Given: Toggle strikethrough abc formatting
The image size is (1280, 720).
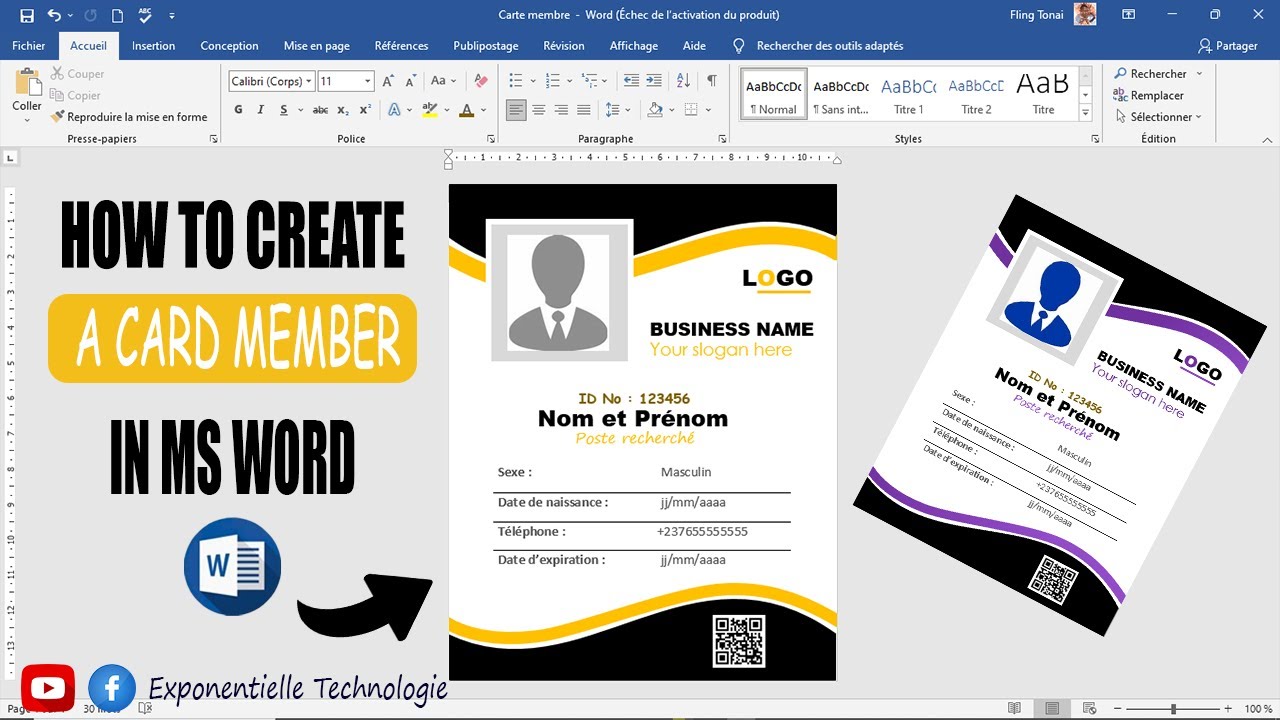Looking at the screenshot, I should pyautogui.click(x=320, y=110).
